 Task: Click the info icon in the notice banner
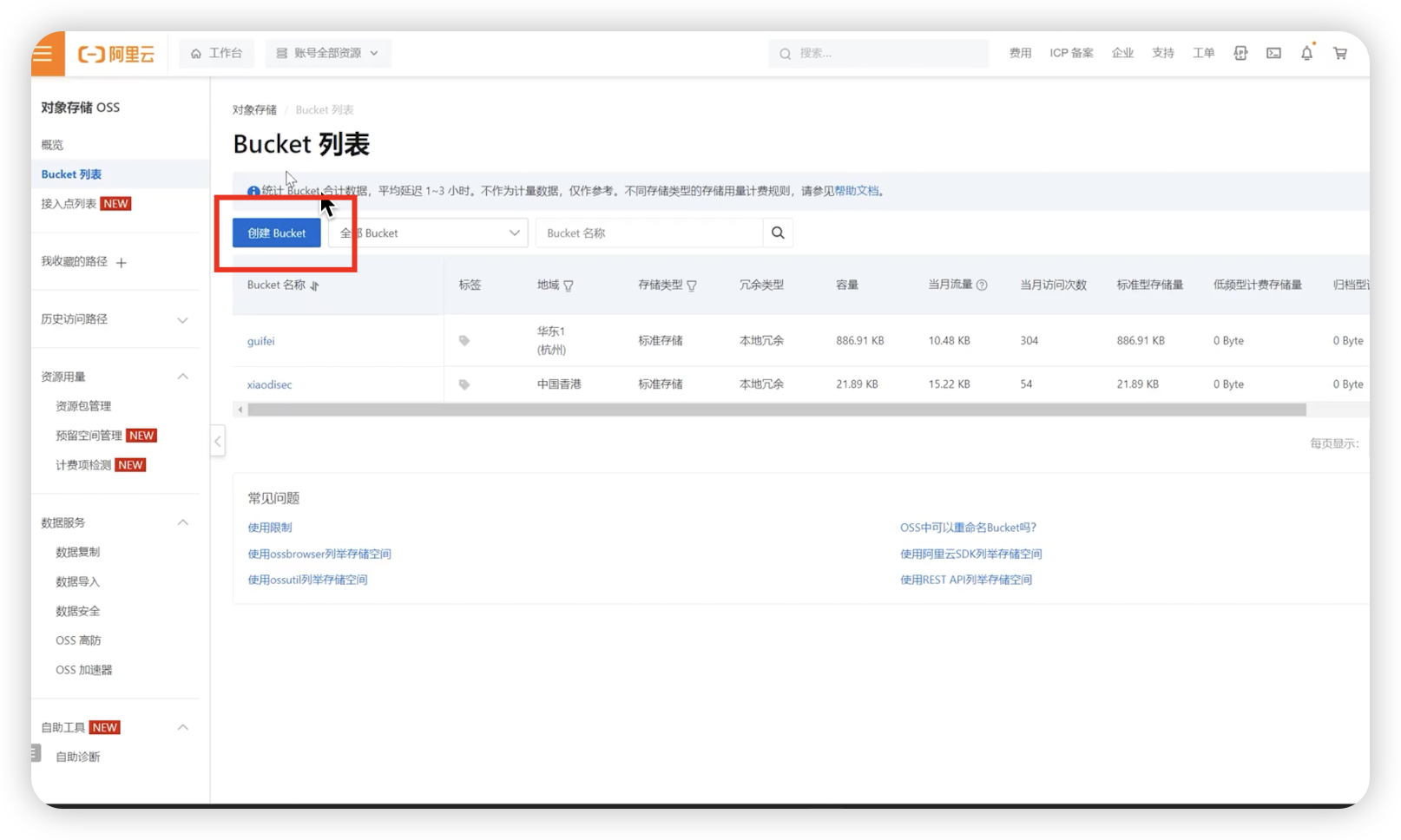(x=253, y=191)
